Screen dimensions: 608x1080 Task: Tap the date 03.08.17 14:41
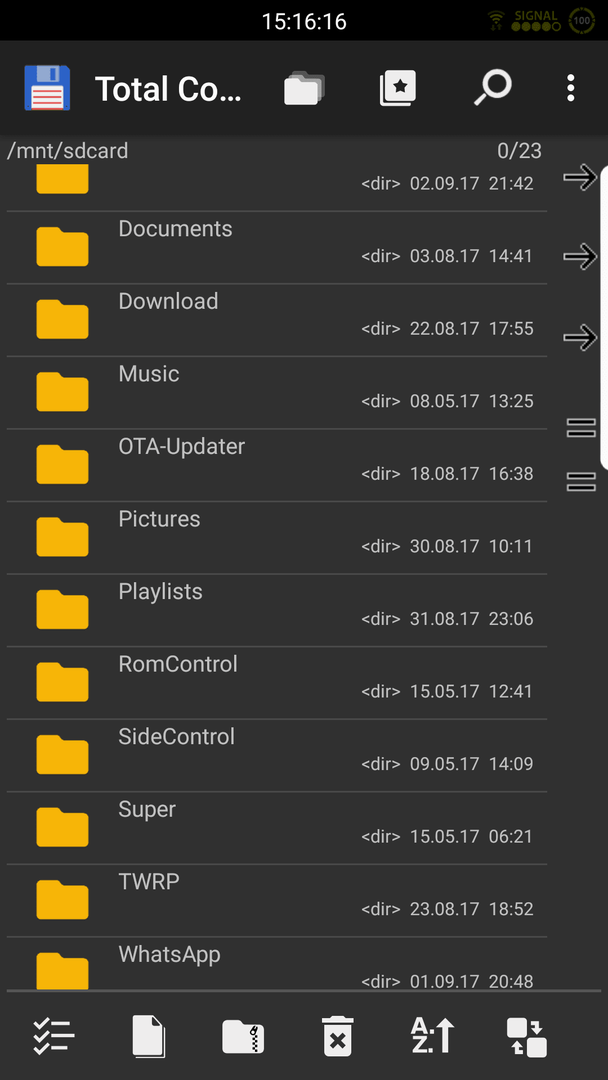(x=472, y=256)
